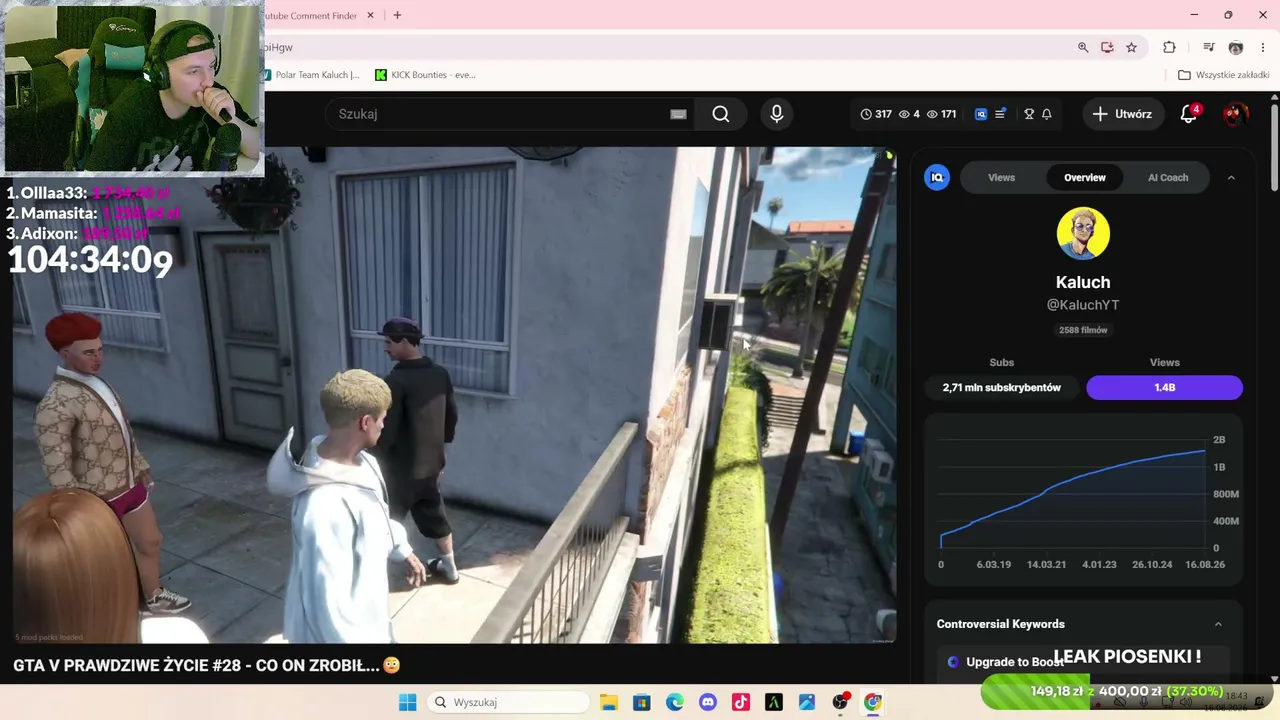Viewport: 1280px width, 720px height.
Task: Open File Explorer from the taskbar
Action: (608, 702)
